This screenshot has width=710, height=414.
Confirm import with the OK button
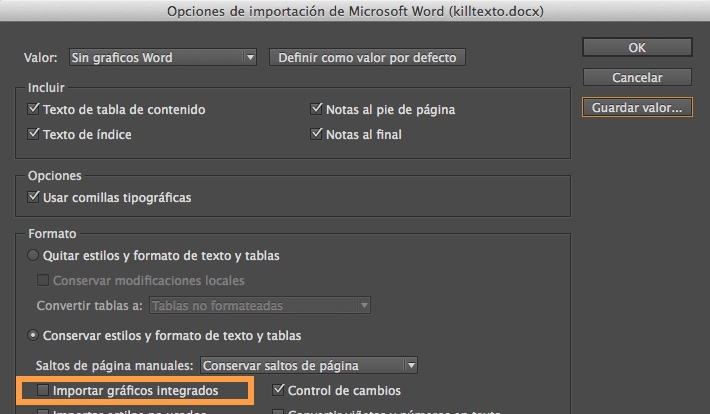(x=637, y=48)
